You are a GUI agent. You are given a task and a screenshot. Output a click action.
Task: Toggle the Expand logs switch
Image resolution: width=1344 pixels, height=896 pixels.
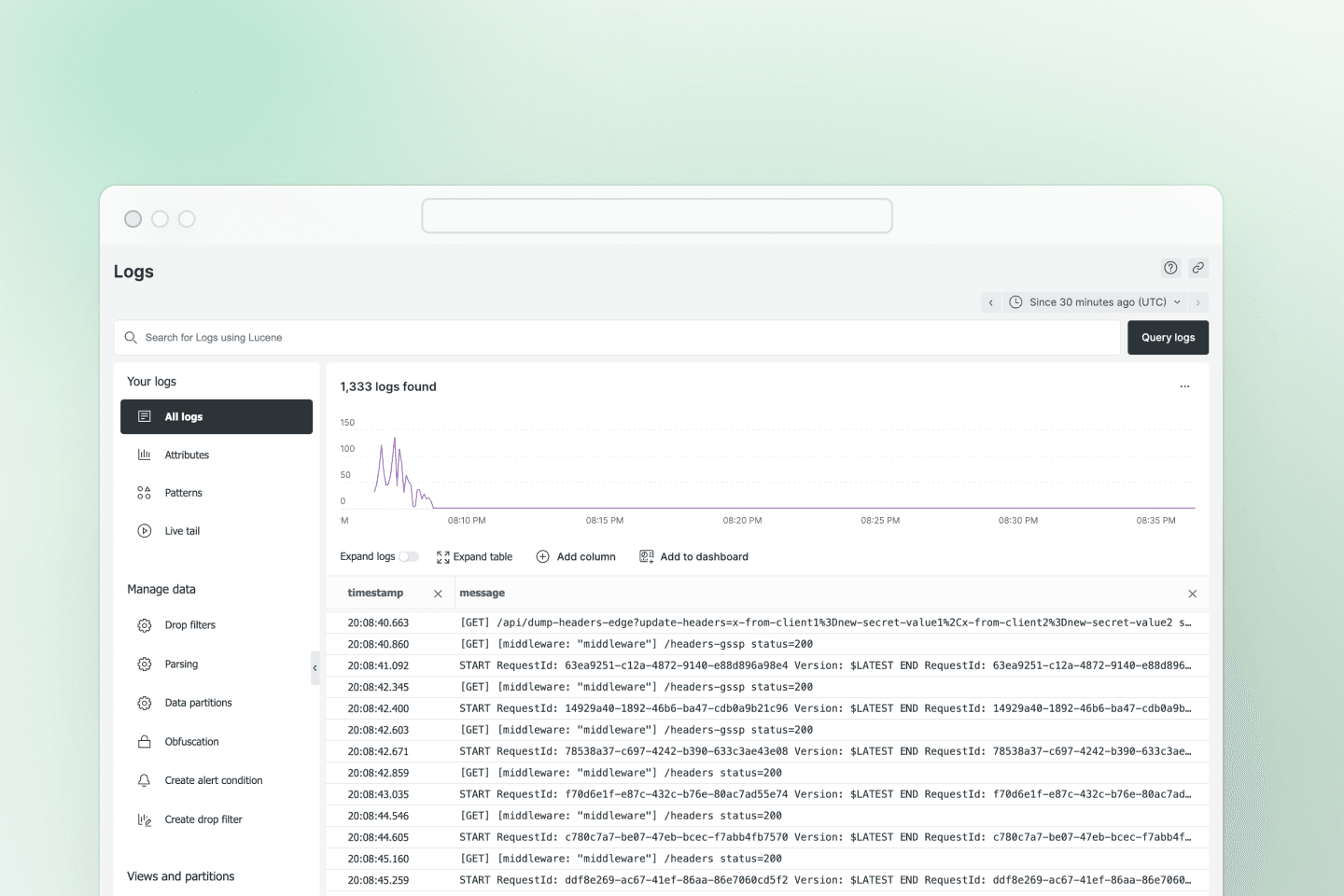(x=409, y=557)
